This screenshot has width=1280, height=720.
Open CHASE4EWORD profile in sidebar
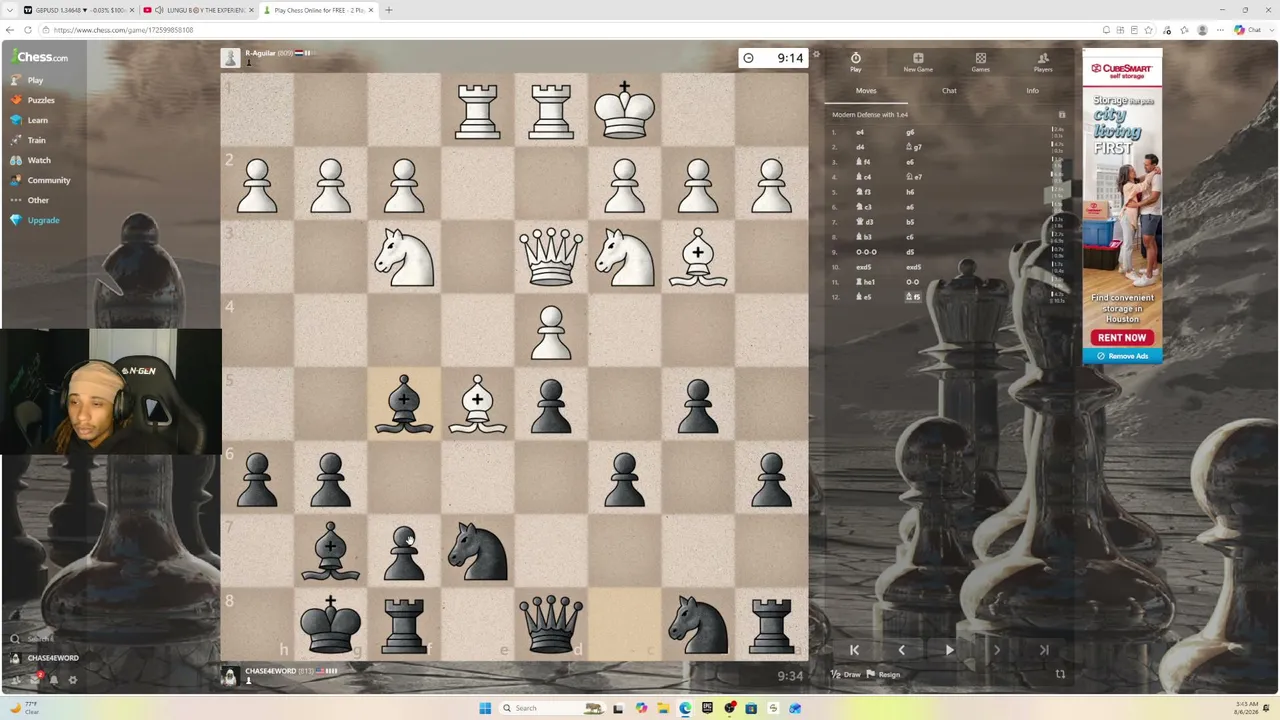(46, 658)
